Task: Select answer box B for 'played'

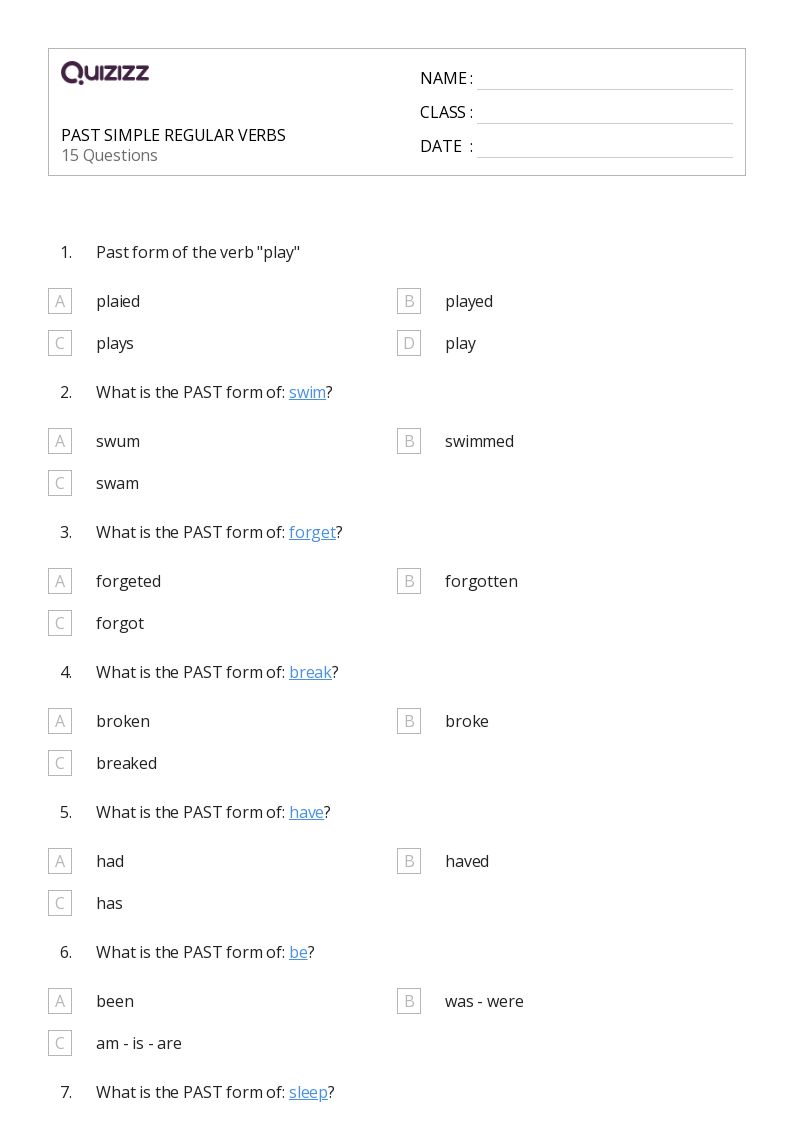Action: click(409, 301)
